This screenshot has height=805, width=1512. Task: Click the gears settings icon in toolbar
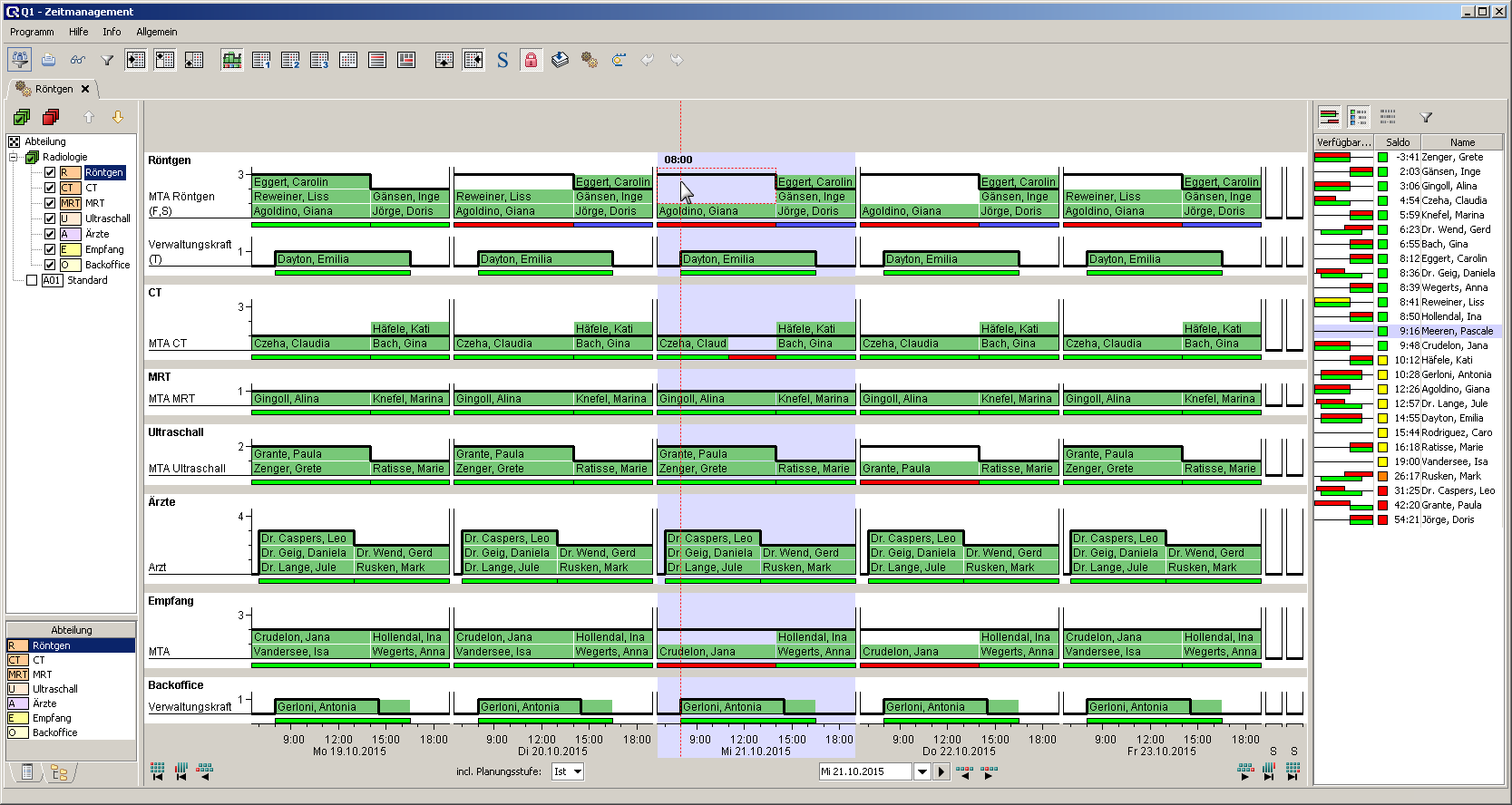coord(590,61)
